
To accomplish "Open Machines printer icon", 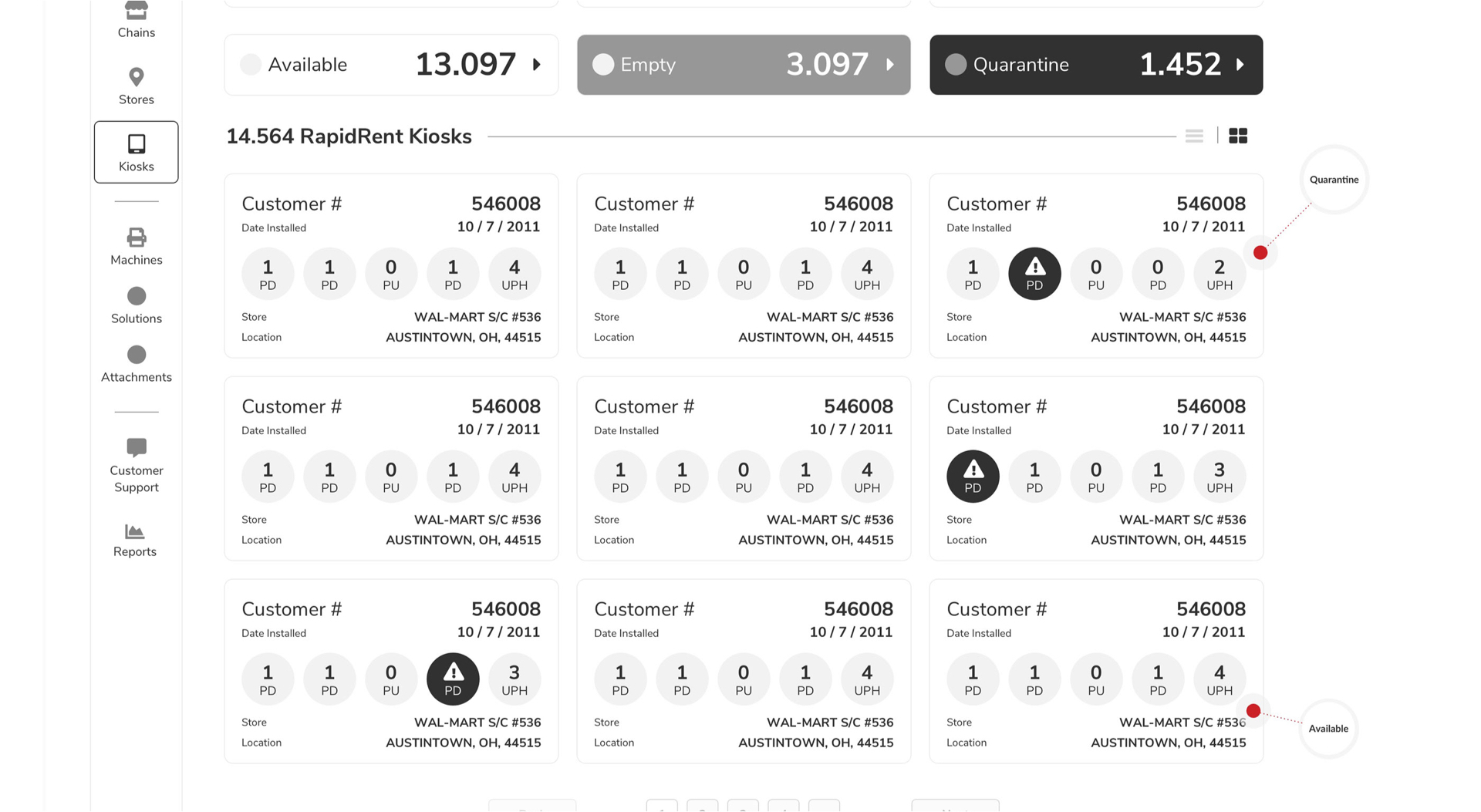I will click(x=137, y=238).
